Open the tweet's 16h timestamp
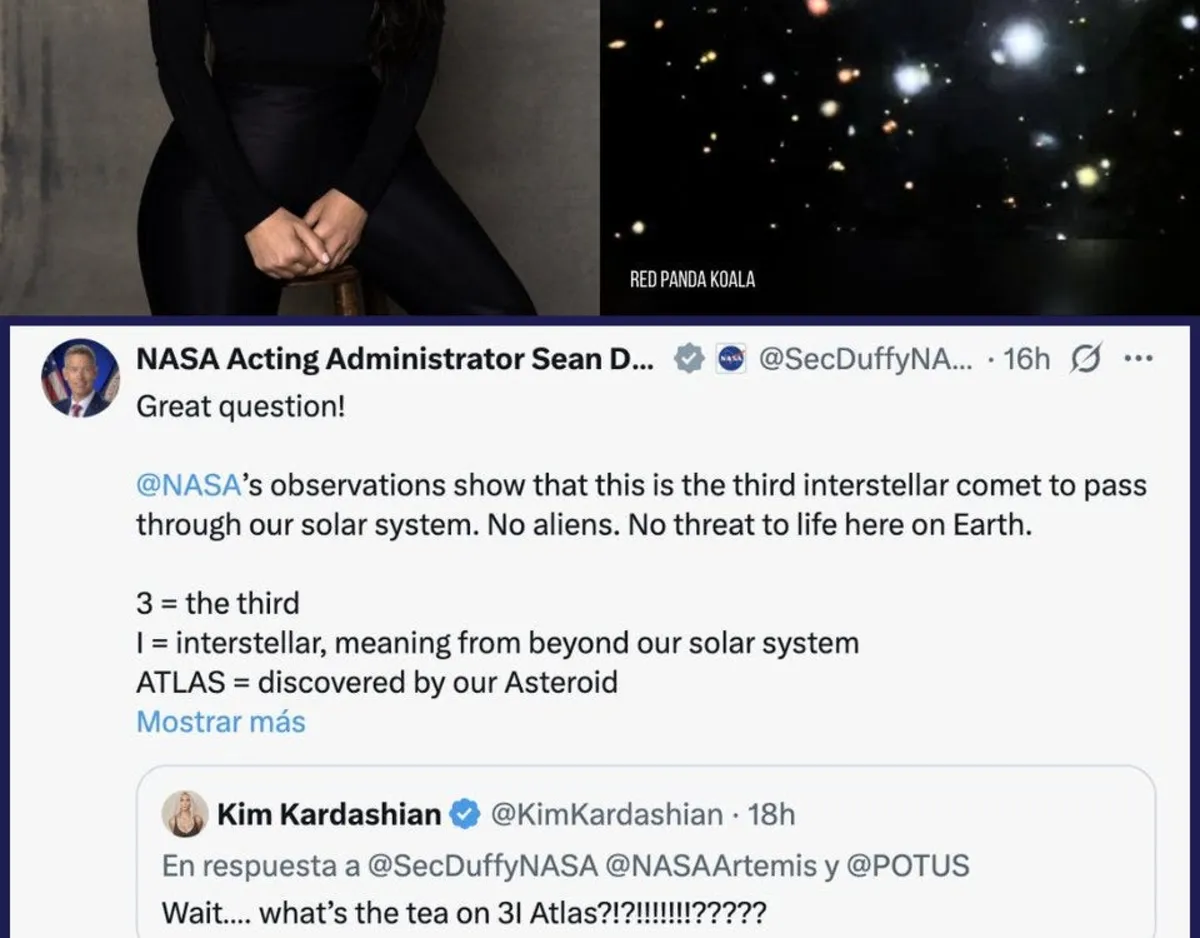 1026,359
